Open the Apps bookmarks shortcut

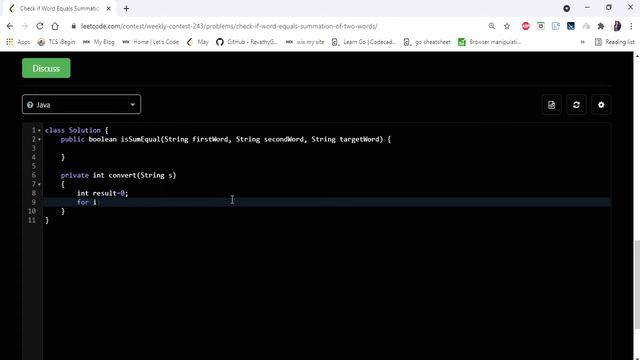(x=18, y=42)
